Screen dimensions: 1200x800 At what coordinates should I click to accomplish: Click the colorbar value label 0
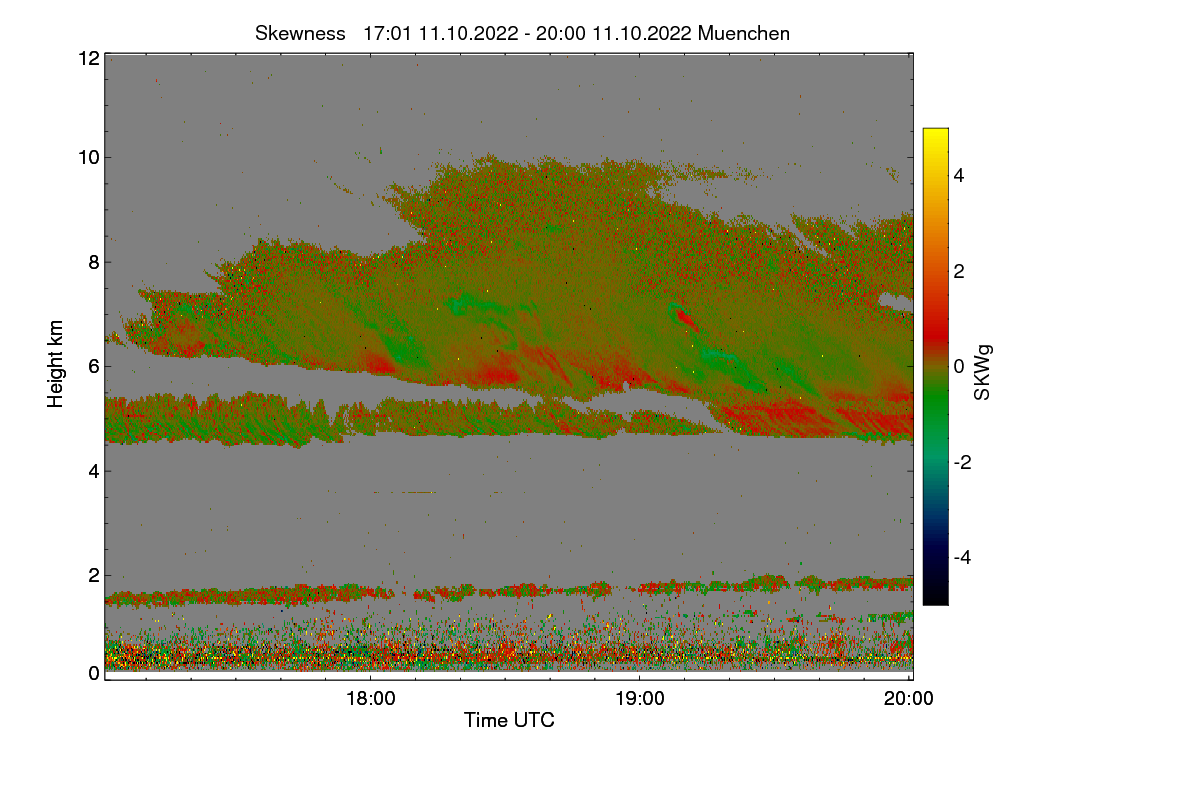click(958, 366)
